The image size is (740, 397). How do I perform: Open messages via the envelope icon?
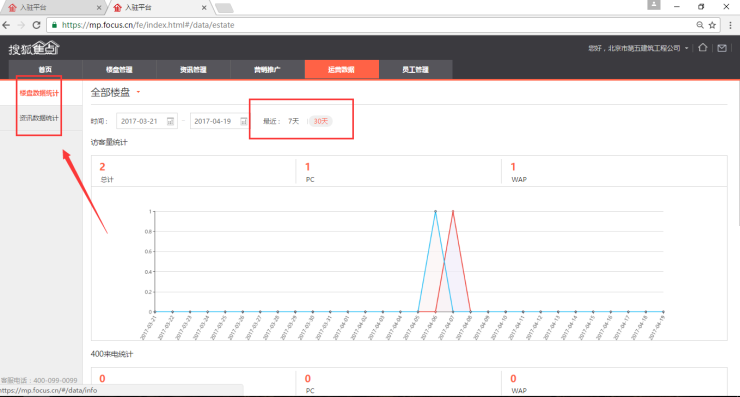click(x=722, y=48)
